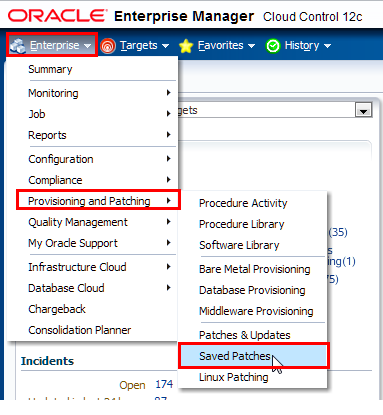Viewport: 383px width, 415px height.
Task: Expand the Monitoring submenu arrow
Action: [168, 93]
